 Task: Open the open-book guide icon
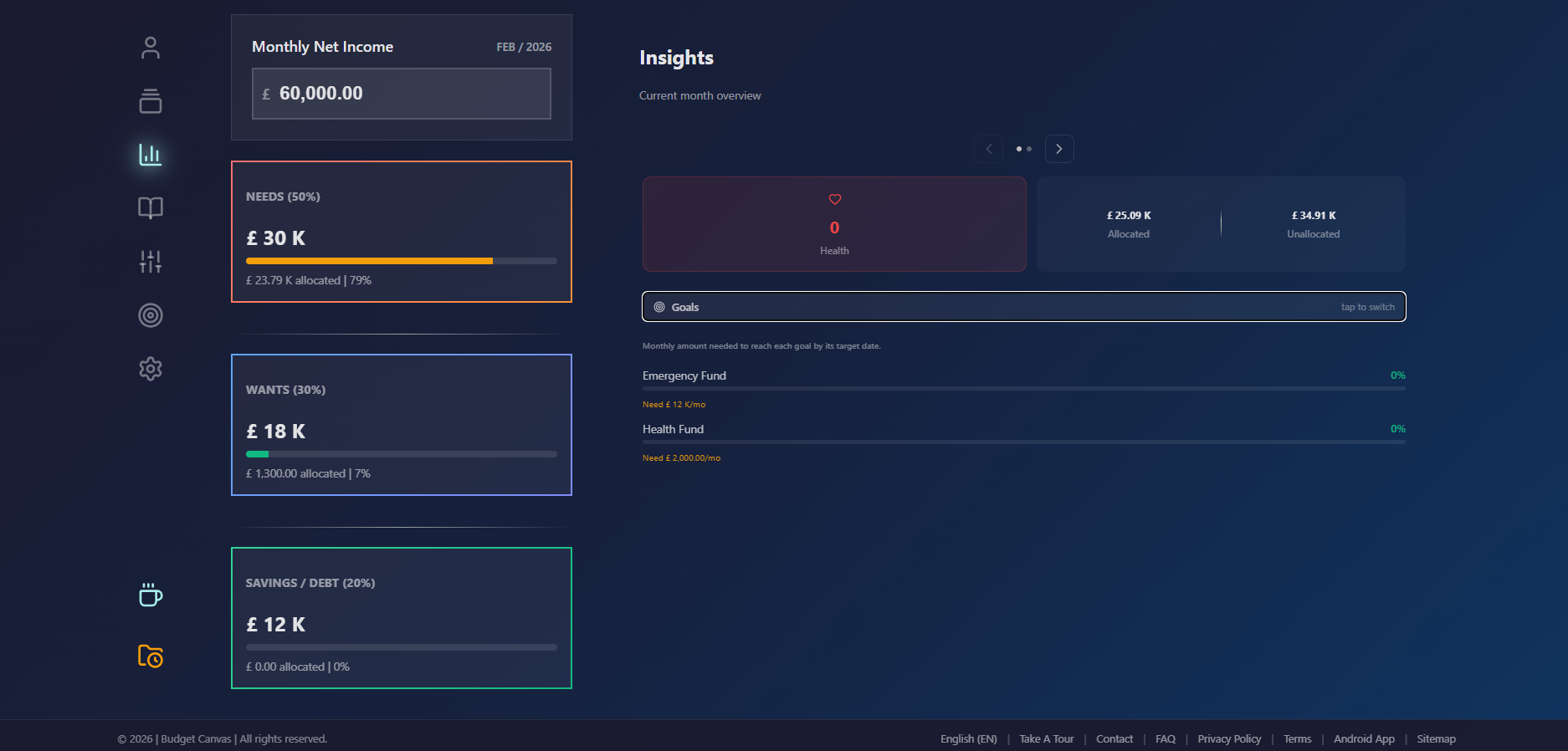pyautogui.click(x=151, y=208)
